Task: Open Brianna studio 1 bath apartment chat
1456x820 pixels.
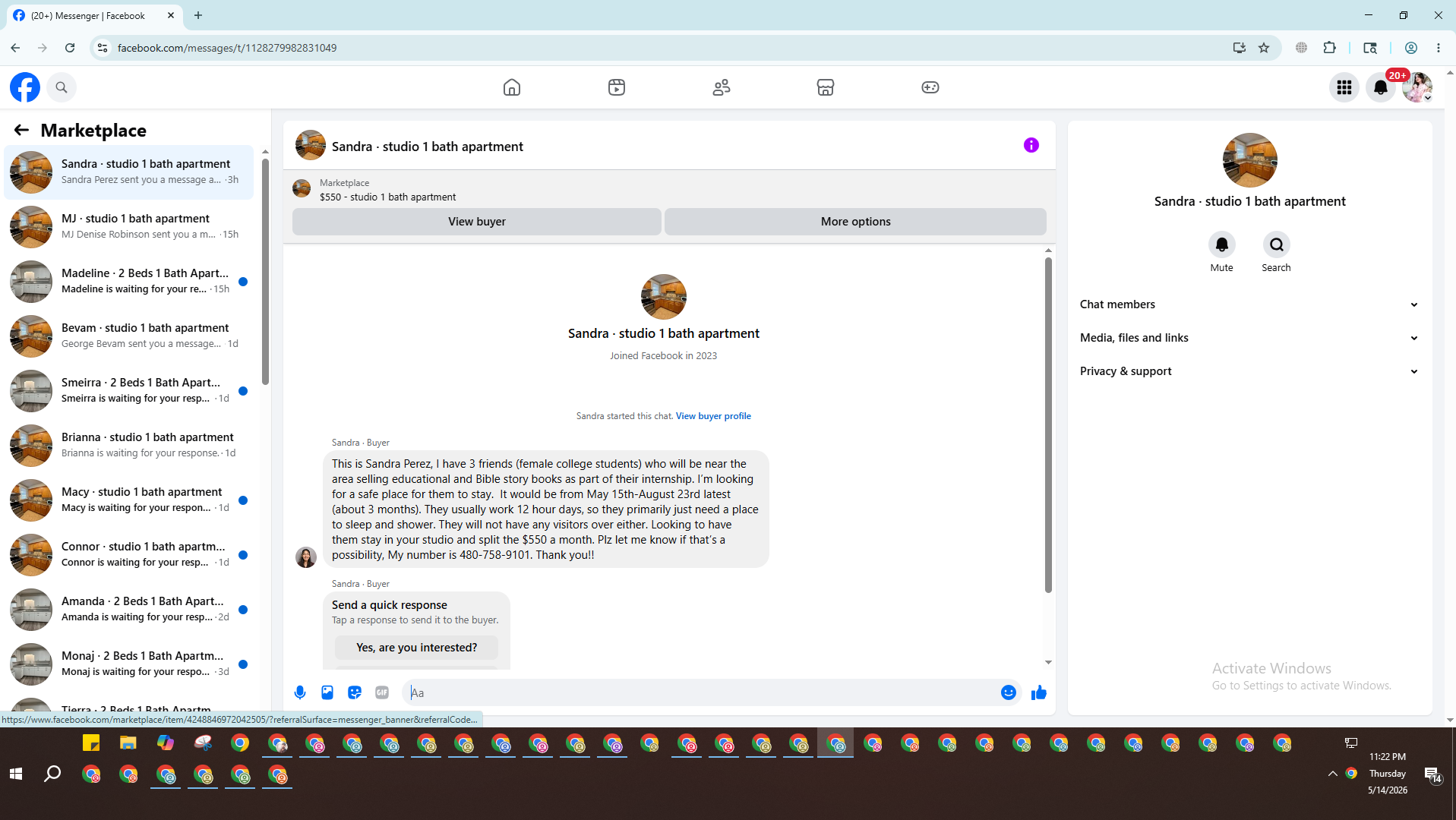Action: 129,446
